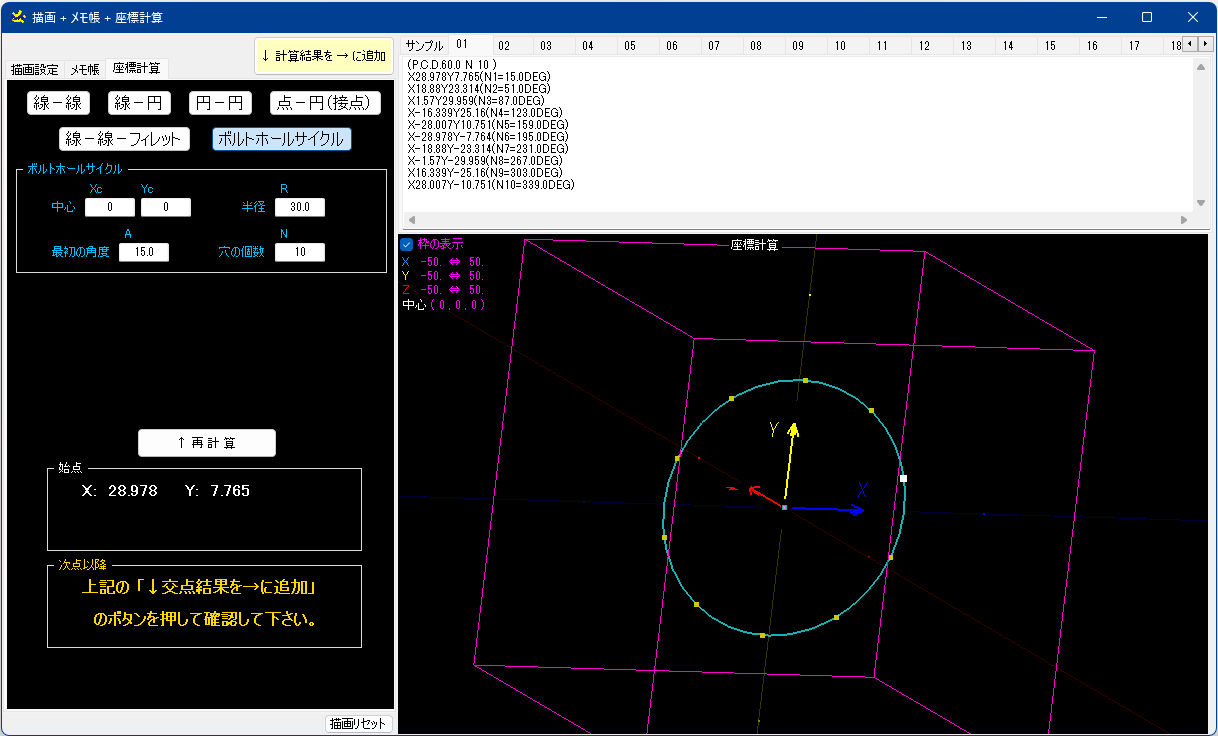Activate the ボルトホールサイクル button
The height and width of the screenshot is (736, 1218).
pos(281,139)
